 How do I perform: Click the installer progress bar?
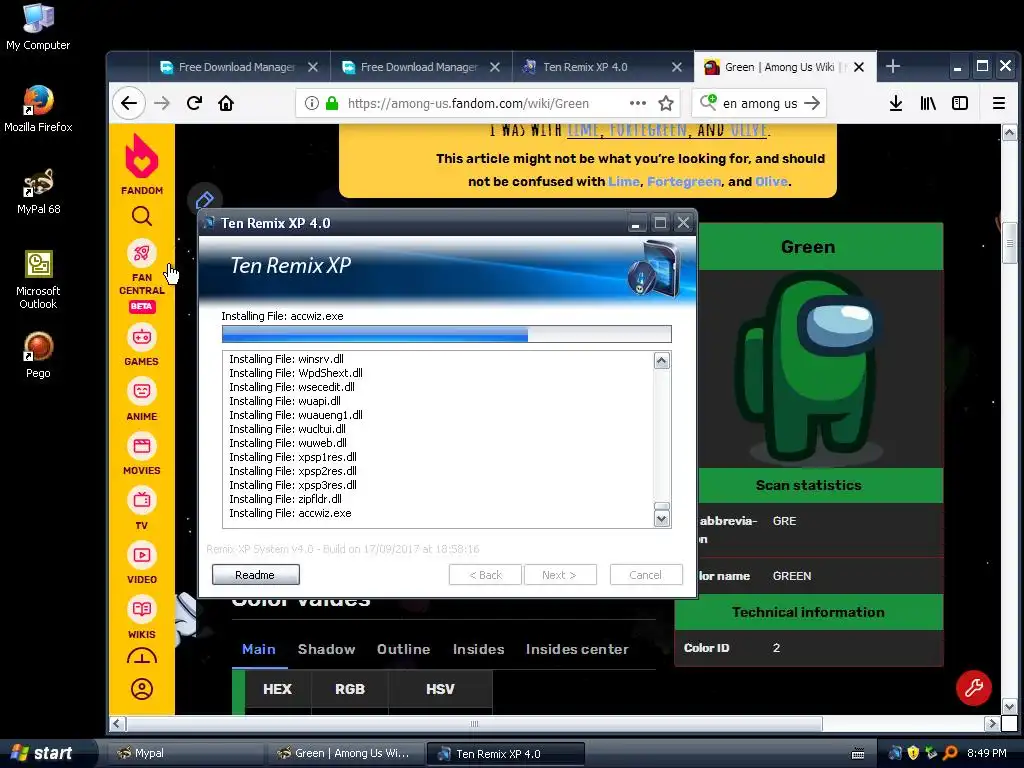[x=447, y=334]
